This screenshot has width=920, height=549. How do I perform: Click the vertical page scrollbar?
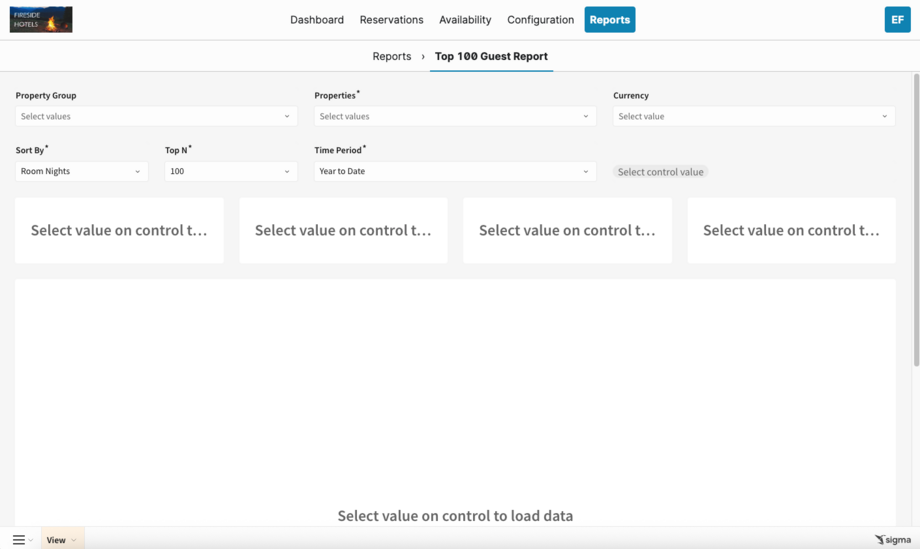[916, 220]
